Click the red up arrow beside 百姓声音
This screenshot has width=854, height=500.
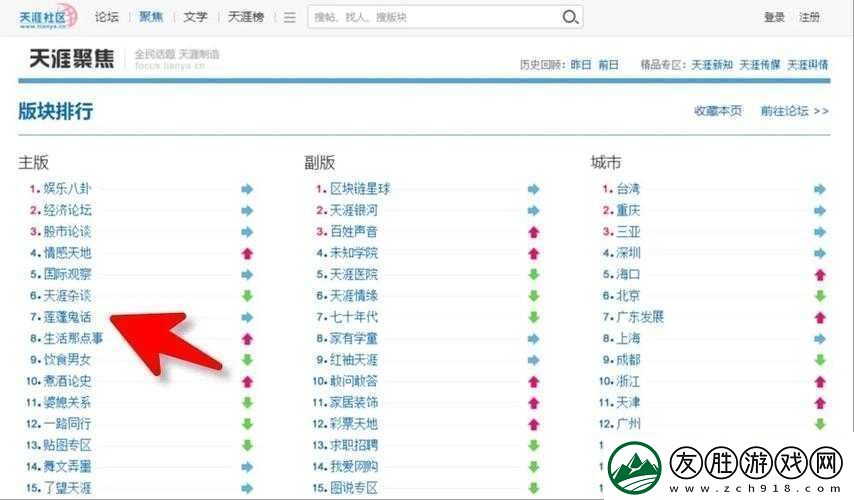coord(533,232)
